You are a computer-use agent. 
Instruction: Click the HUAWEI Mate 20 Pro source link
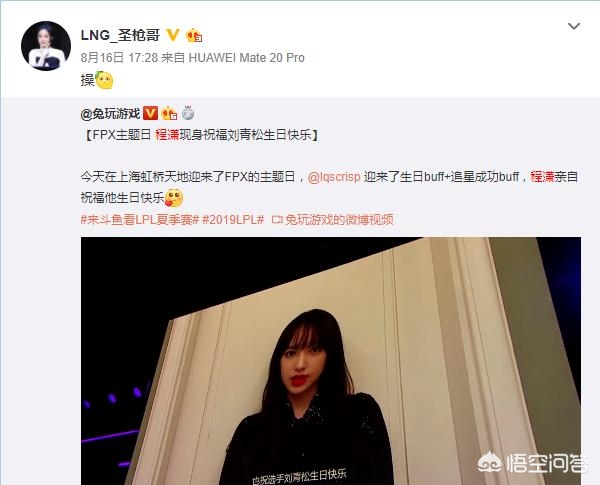tap(246, 58)
